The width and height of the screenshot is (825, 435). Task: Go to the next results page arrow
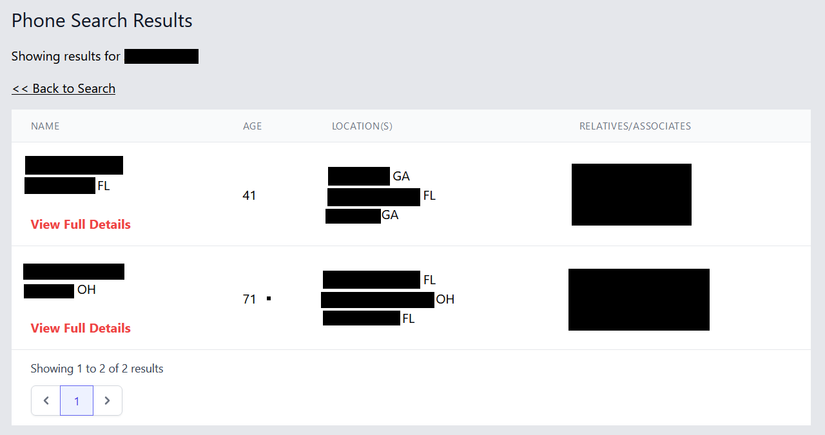(107, 401)
